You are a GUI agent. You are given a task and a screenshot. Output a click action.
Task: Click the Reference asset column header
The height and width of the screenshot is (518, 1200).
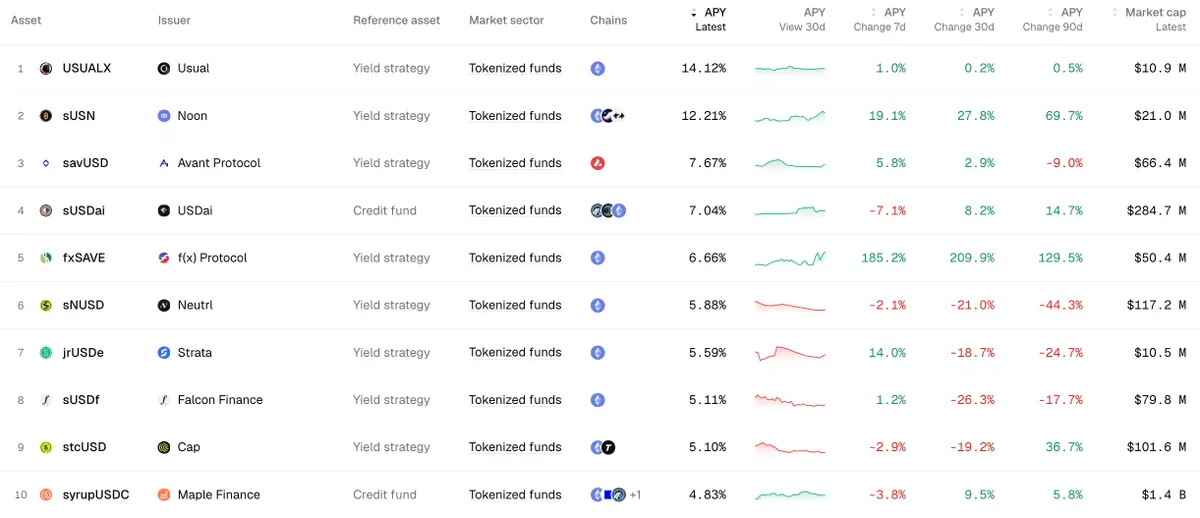point(396,20)
